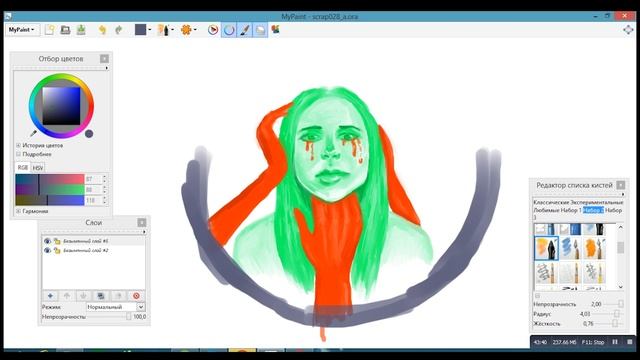Viewport: 640px width, 360px height.
Task: Adjust the blue channel slider
Action: [50, 200]
